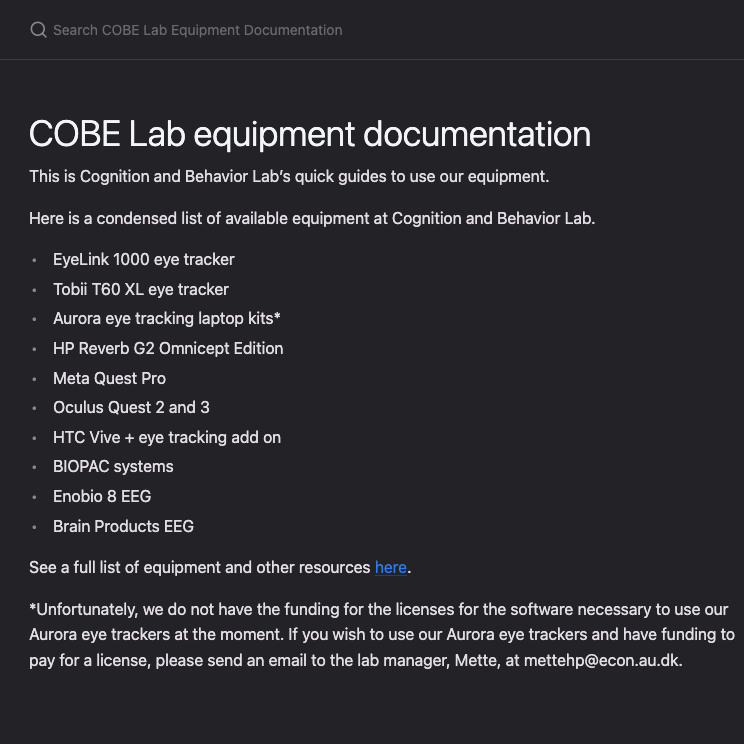This screenshot has height=744, width=744.
Task: Click HP Reverb G2 Omnicept Edition entry
Action: (x=168, y=348)
